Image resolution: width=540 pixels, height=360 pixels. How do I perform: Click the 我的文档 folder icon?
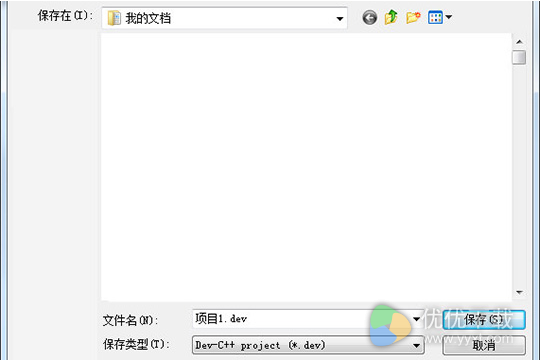pos(114,18)
